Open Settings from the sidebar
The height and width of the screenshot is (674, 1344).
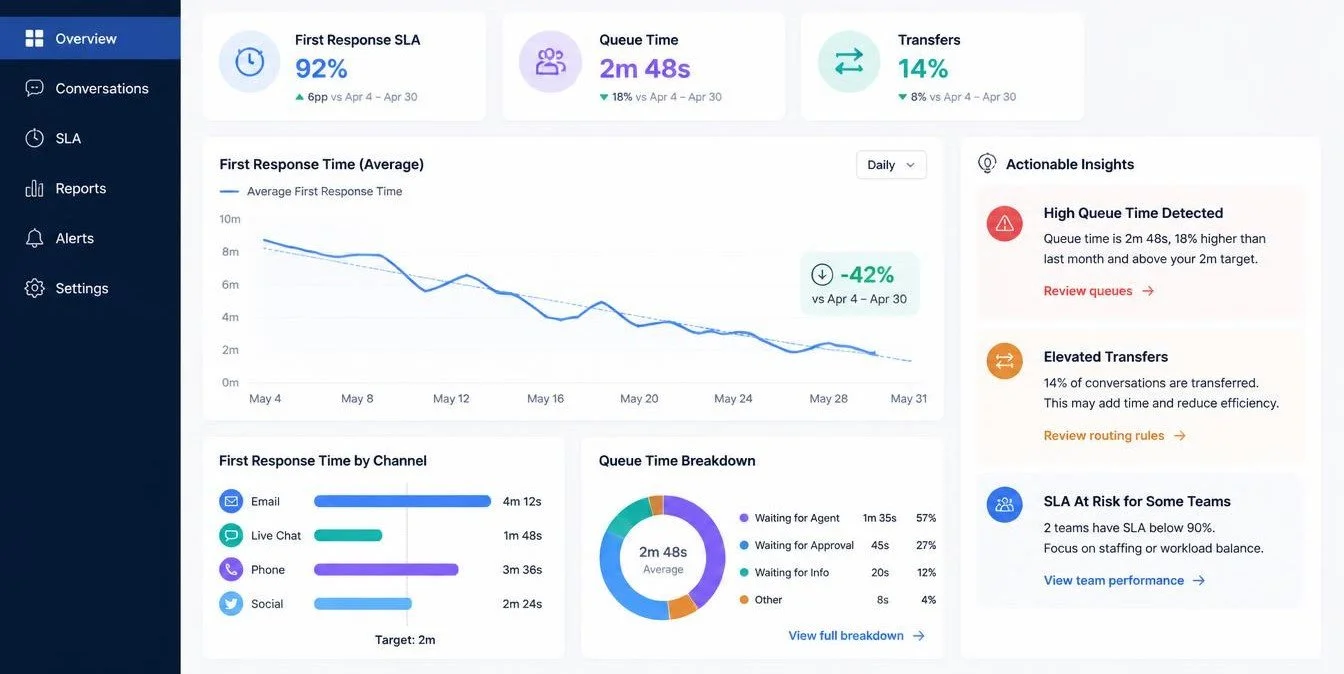[90, 288]
